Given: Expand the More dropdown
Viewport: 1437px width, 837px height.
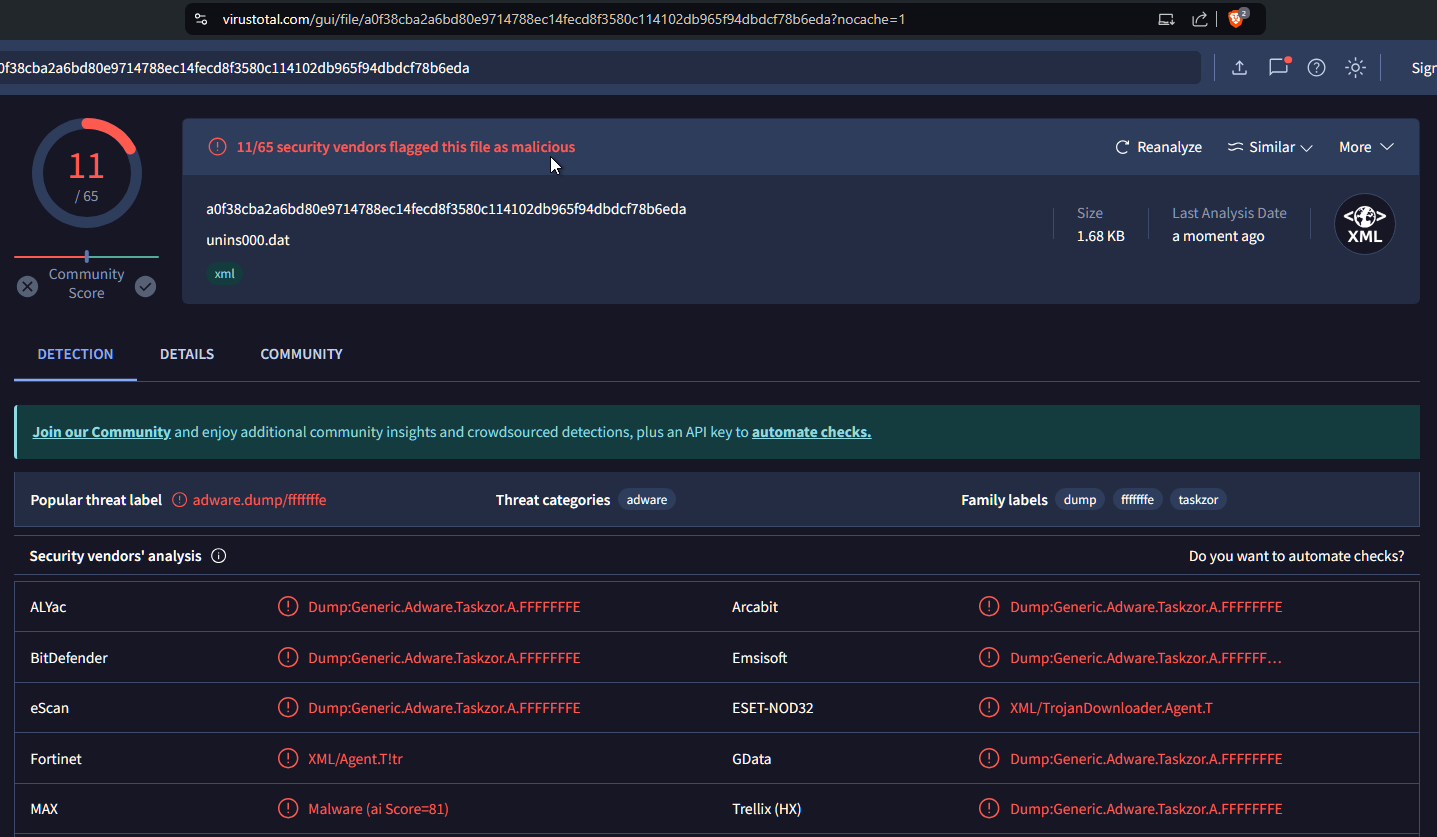Looking at the screenshot, I should pyautogui.click(x=1366, y=147).
